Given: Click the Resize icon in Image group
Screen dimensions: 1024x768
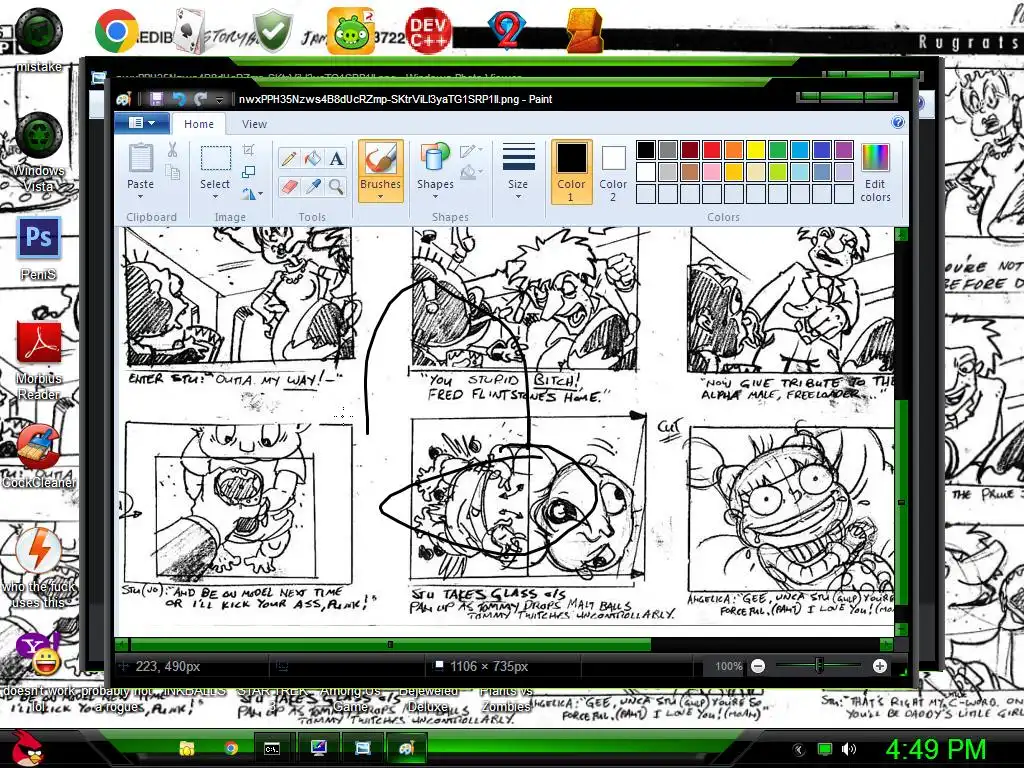Looking at the screenshot, I should [x=248, y=172].
